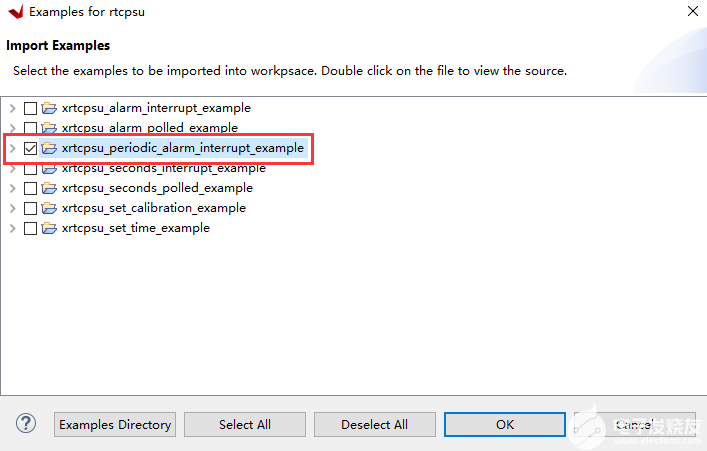Enable the xrtcpsu_alarm_interrupt_example checkbox
This screenshot has width=707, height=451.
(x=30, y=108)
